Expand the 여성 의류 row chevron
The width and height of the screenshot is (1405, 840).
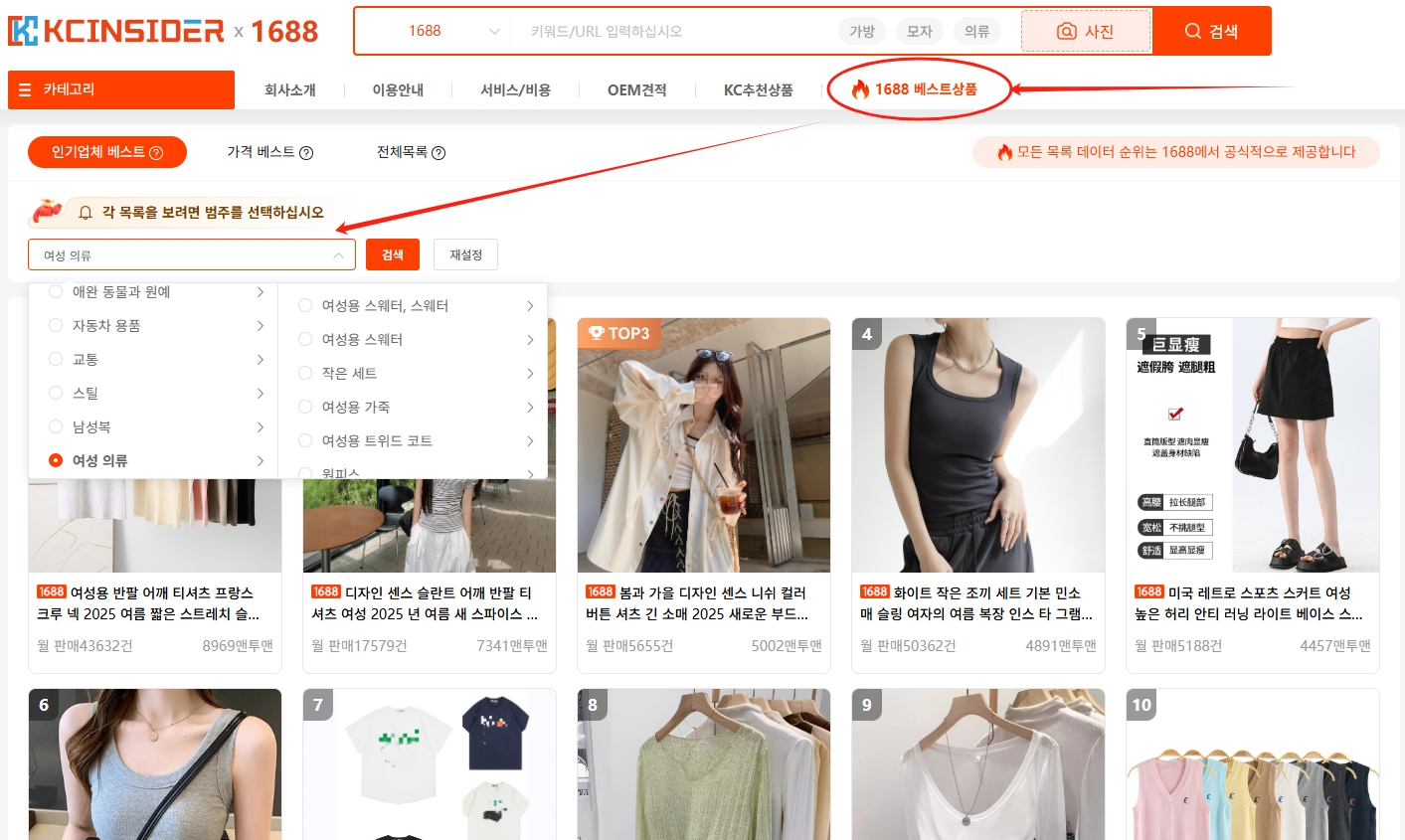261,461
